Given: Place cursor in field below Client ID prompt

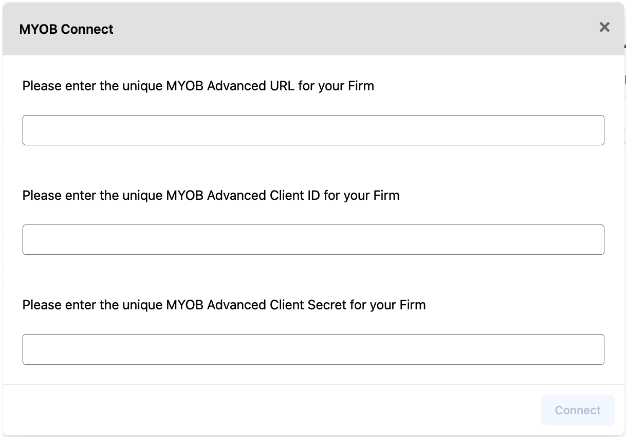Looking at the screenshot, I should pyautogui.click(x=313, y=240).
